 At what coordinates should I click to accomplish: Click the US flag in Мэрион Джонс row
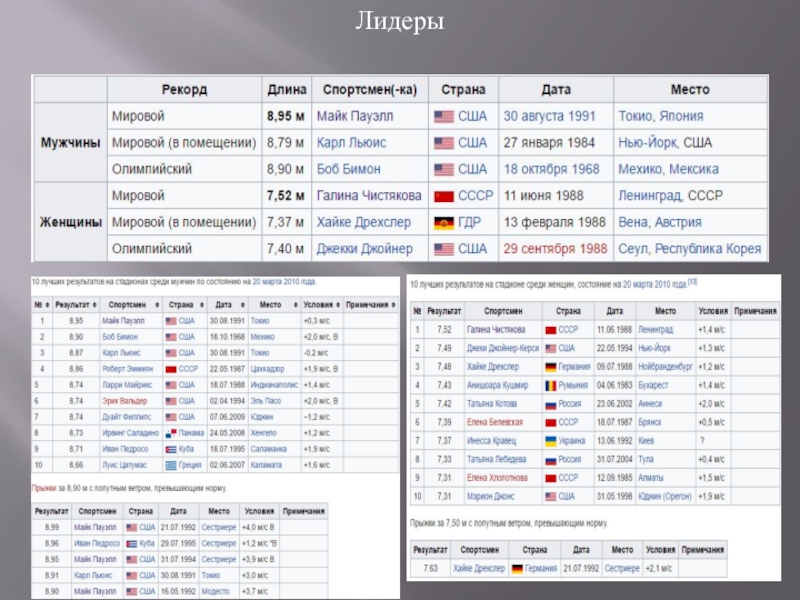point(551,496)
